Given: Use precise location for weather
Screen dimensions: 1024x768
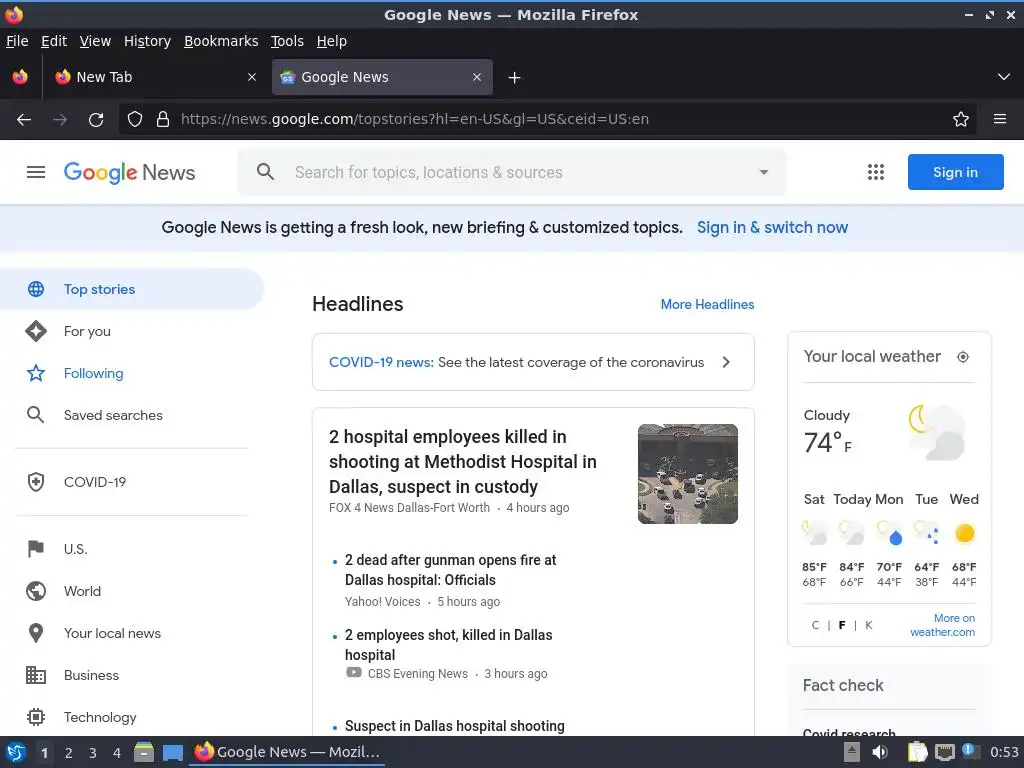Looking at the screenshot, I should coord(963,357).
